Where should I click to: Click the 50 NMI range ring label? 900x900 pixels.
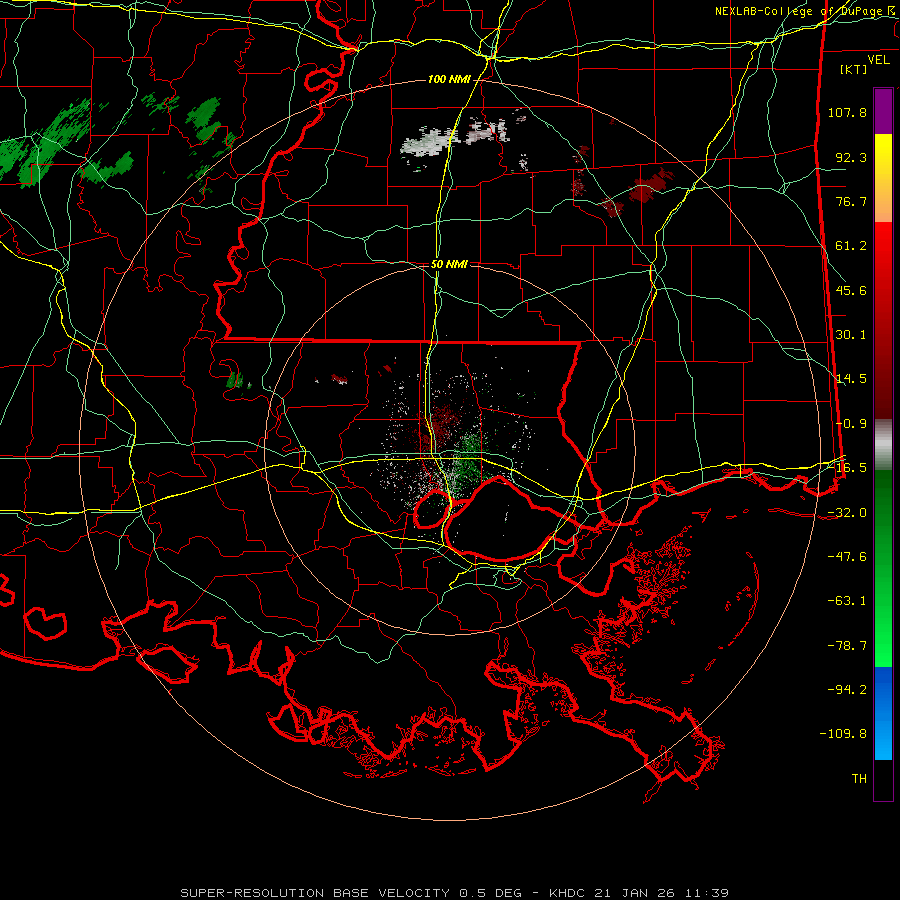pos(449,264)
